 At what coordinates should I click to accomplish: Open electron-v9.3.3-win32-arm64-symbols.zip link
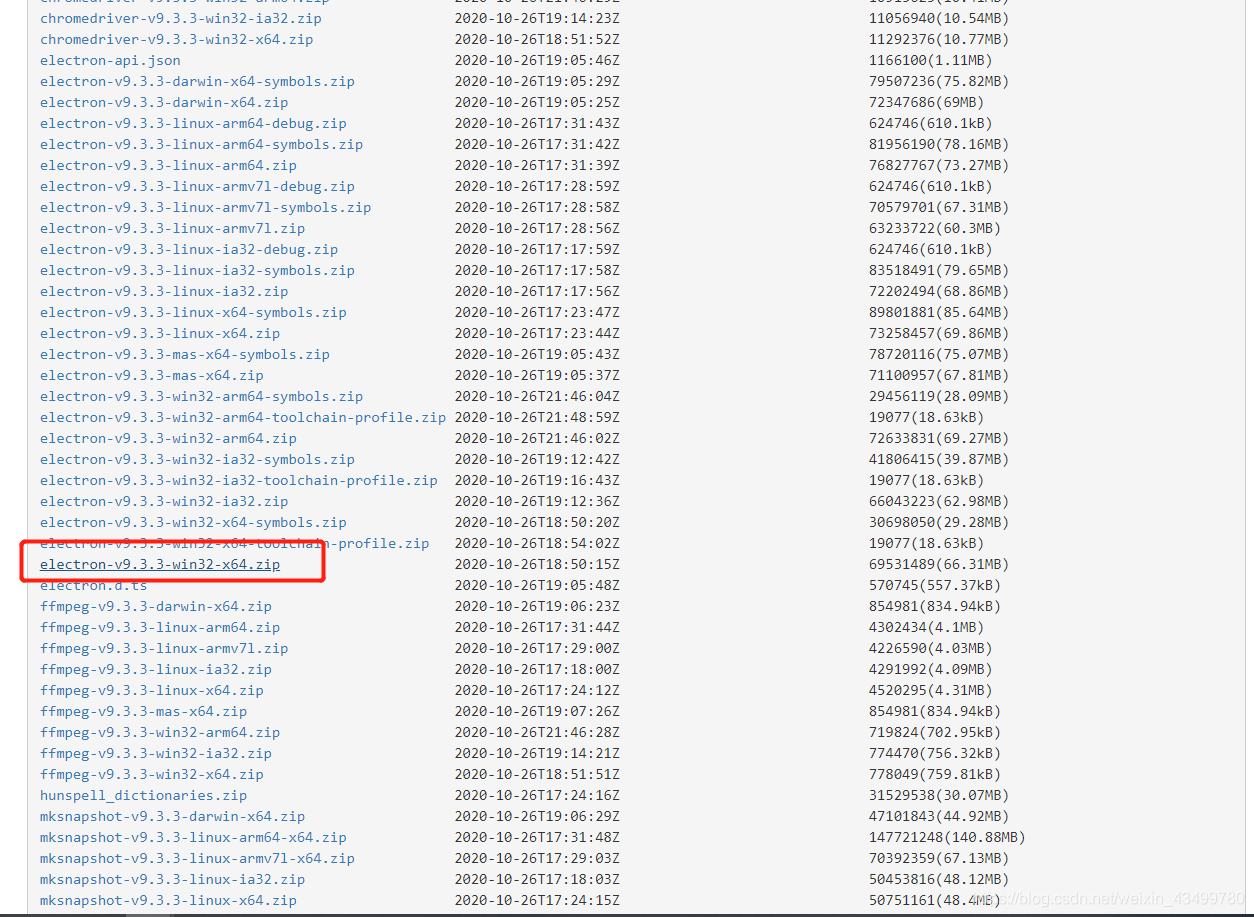coord(202,396)
